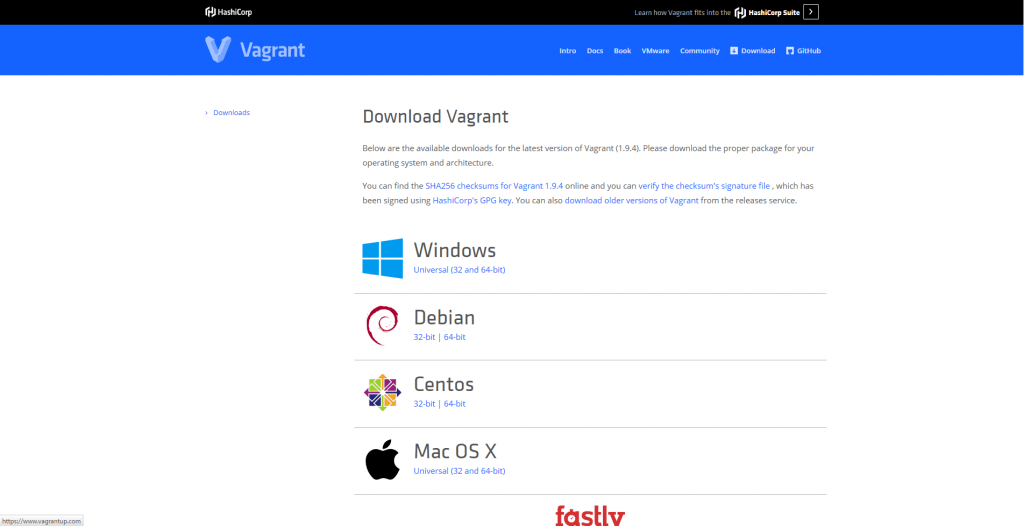
Task: Click the Apple logo icon
Action: [382, 459]
